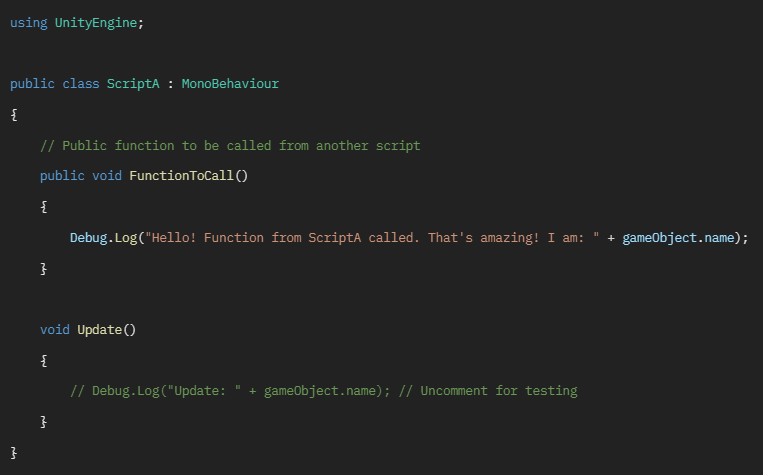Click the "using" keyword on the first line
This screenshot has width=763, height=475.
(x=28, y=23)
